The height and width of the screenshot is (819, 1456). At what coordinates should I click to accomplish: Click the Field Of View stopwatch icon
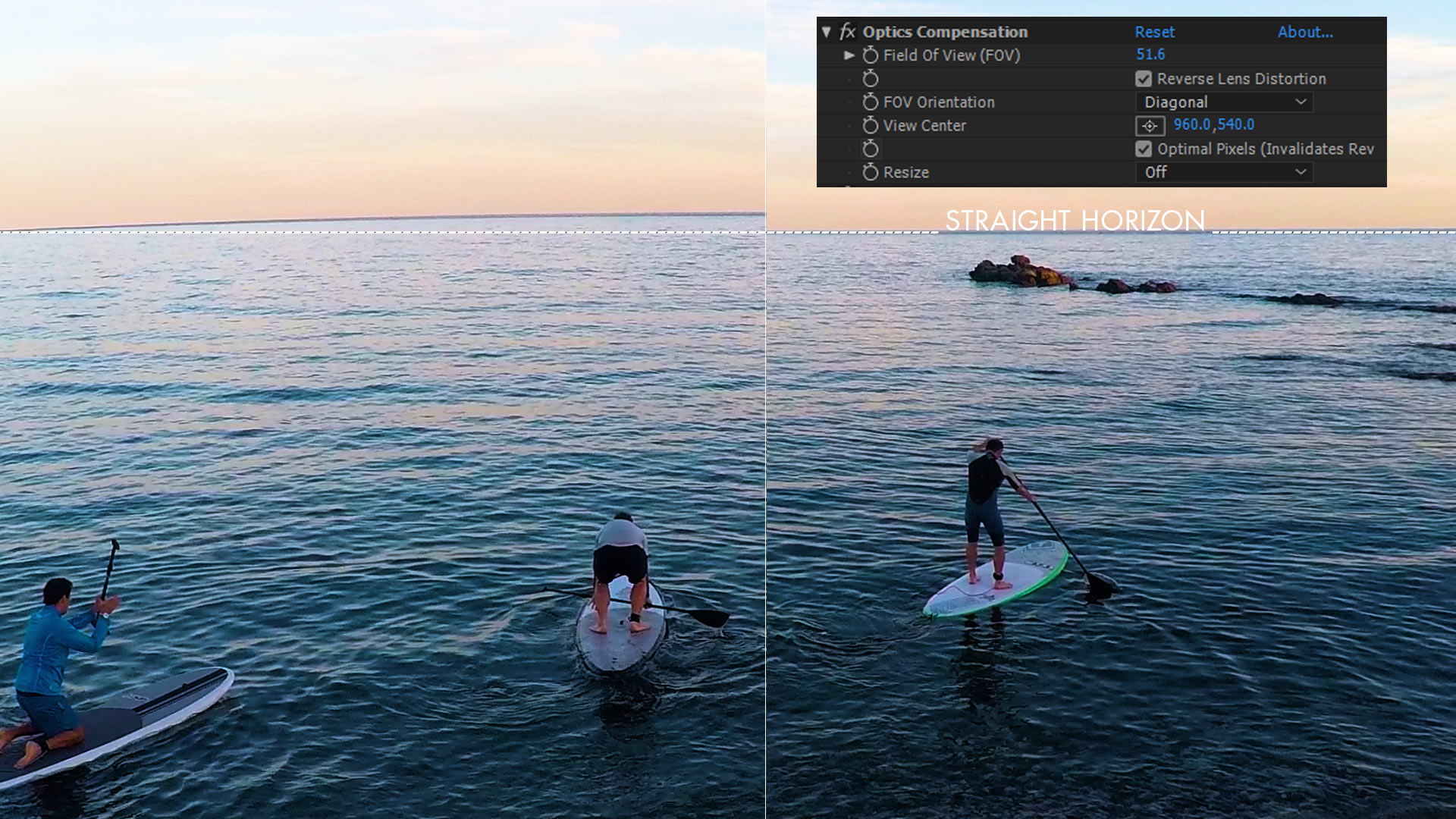tap(871, 55)
